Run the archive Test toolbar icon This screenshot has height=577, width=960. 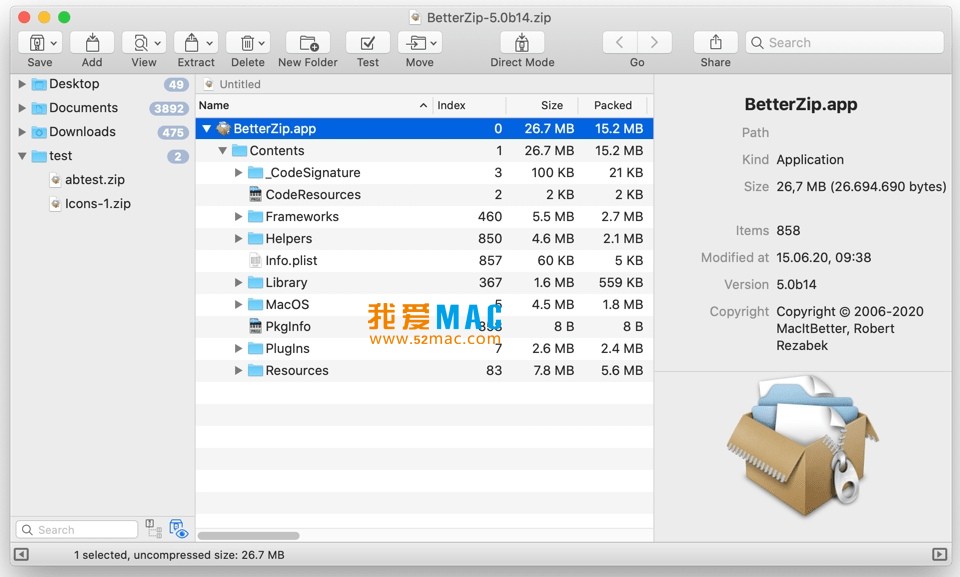click(368, 43)
